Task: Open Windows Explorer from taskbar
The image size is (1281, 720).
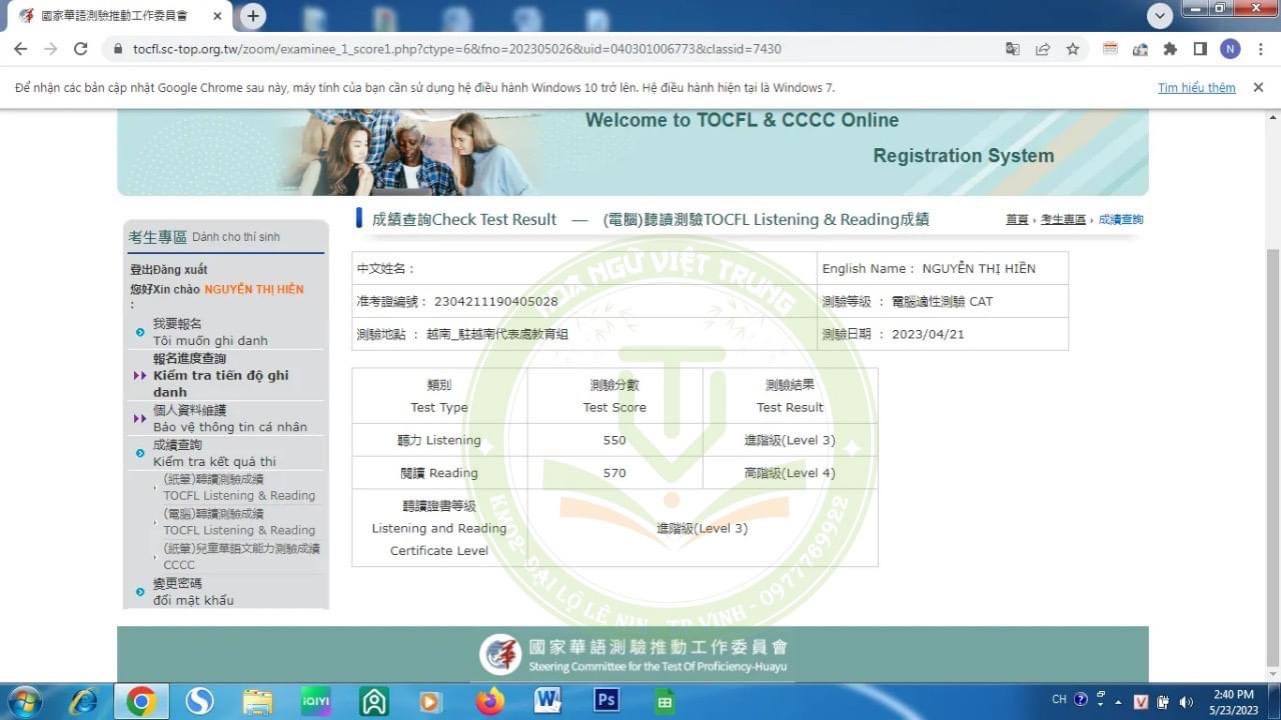Action: coord(258,702)
